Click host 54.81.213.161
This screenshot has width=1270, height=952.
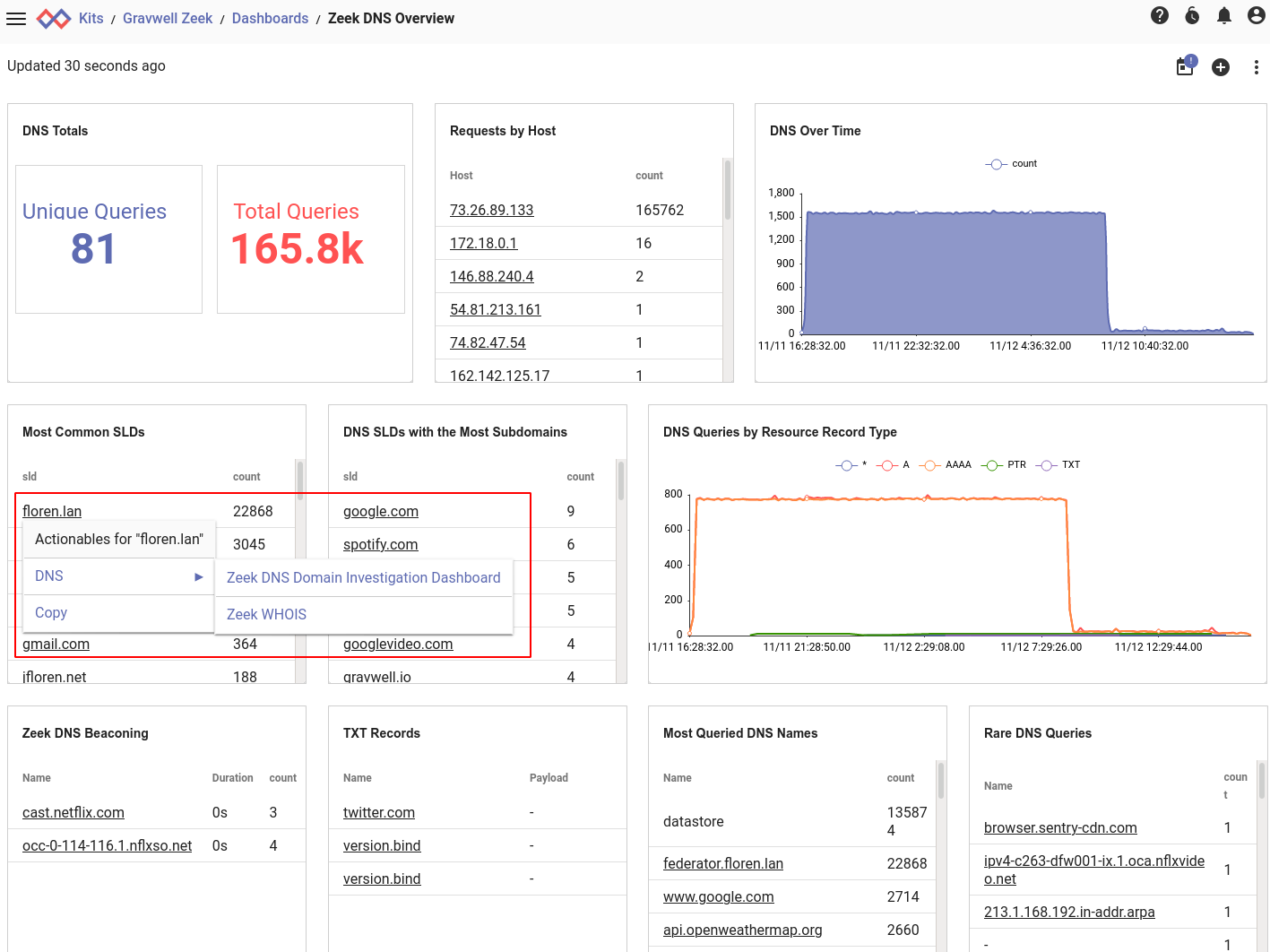coord(495,309)
